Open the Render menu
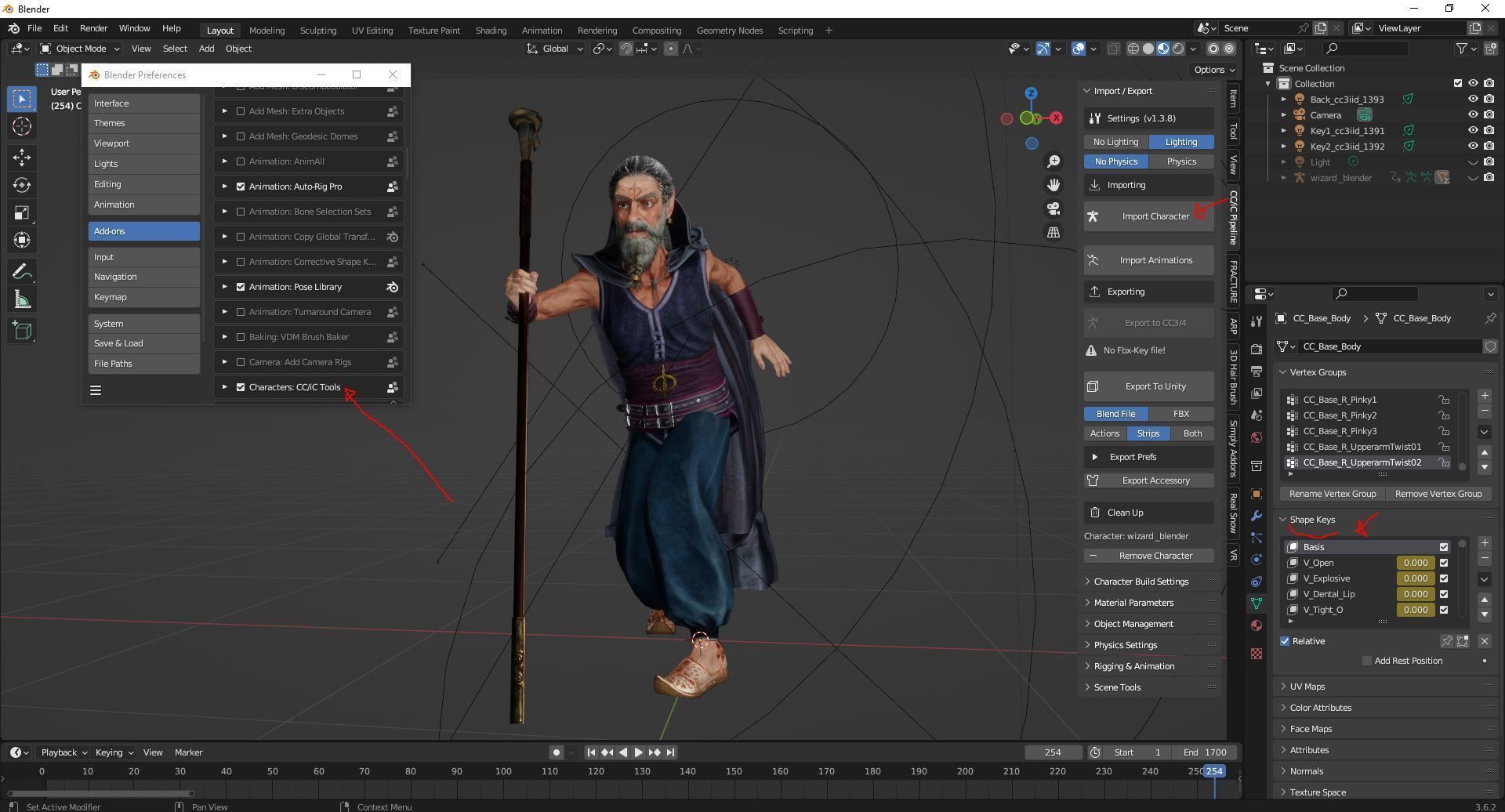1505x812 pixels. coord(93,28)
